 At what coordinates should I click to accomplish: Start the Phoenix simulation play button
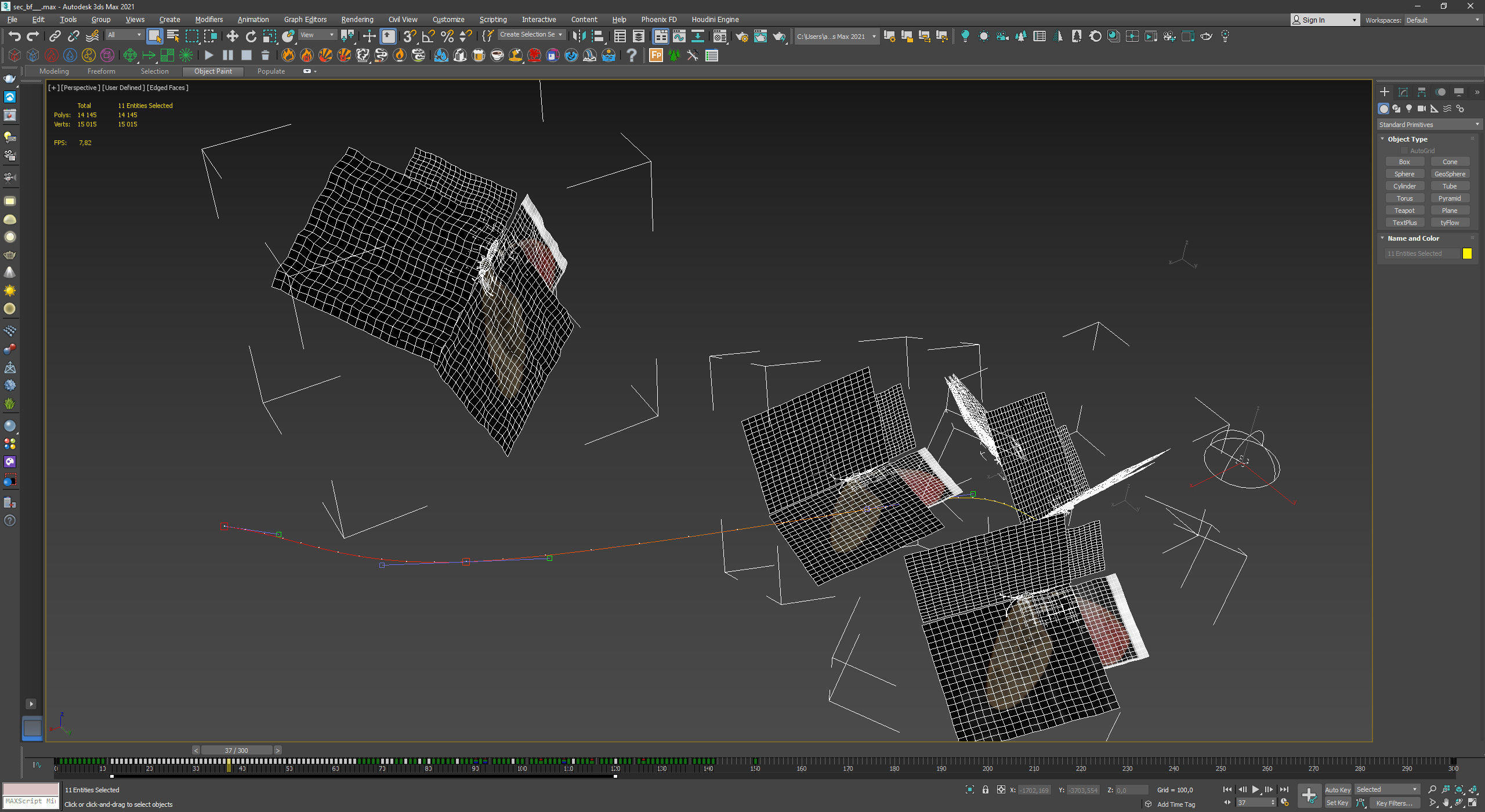[209, 55]
